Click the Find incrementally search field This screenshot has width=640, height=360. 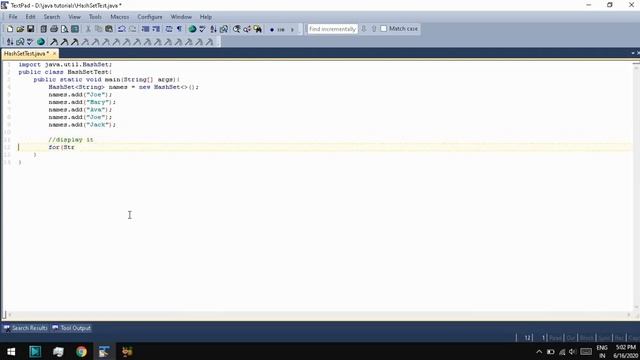pyautogui.click(x=332, y=29)
